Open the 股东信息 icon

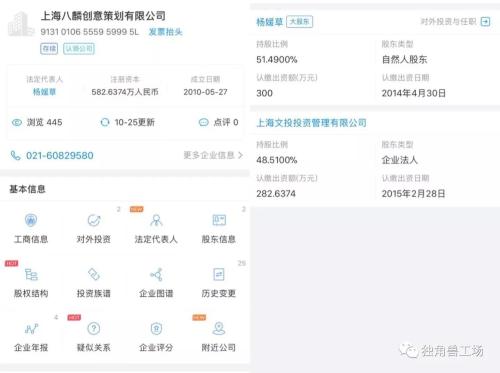[219, 220]
